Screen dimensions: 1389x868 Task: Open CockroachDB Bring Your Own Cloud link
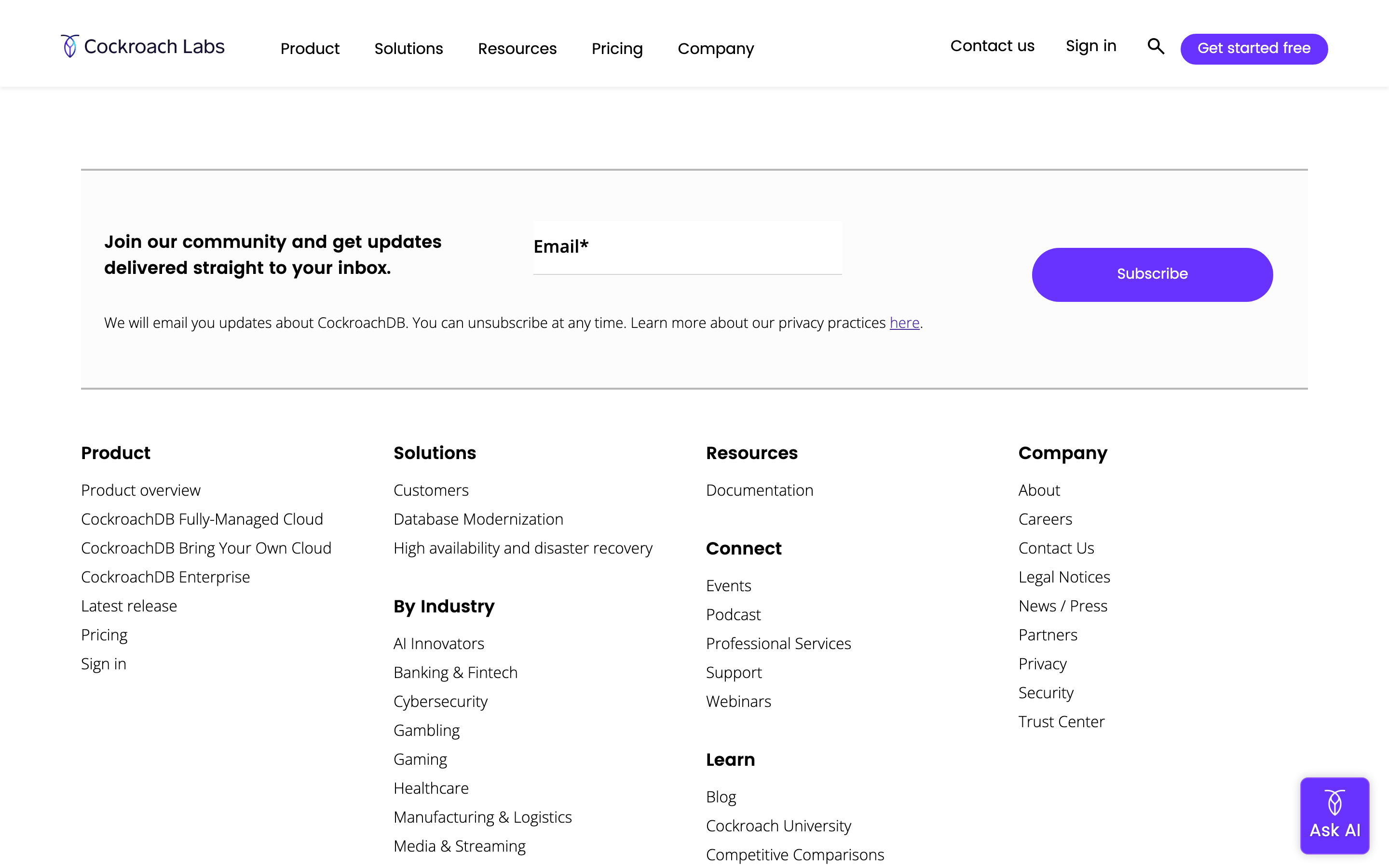click(x=206, y=548)
